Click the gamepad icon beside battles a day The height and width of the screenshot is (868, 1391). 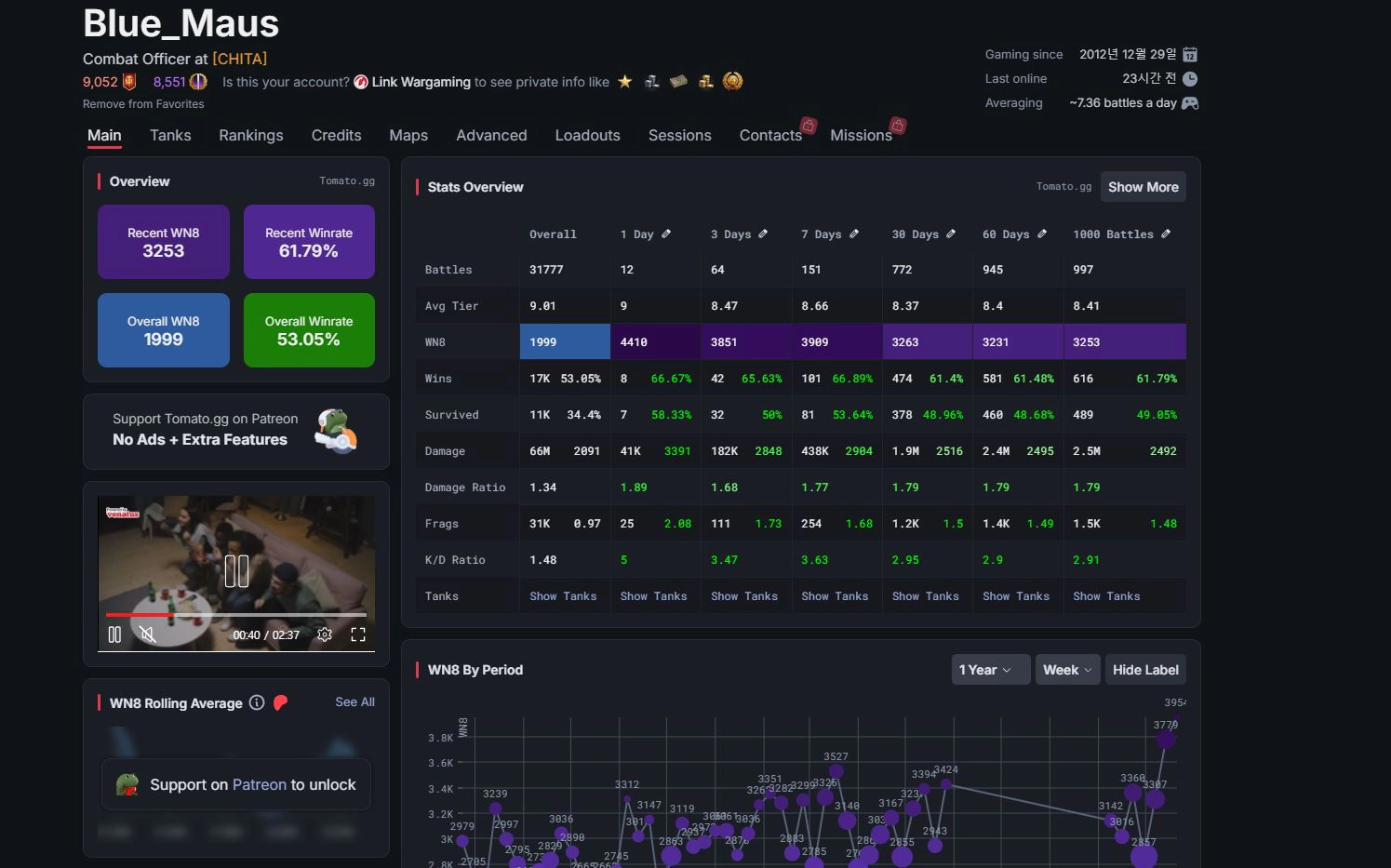pos(1190,103)
